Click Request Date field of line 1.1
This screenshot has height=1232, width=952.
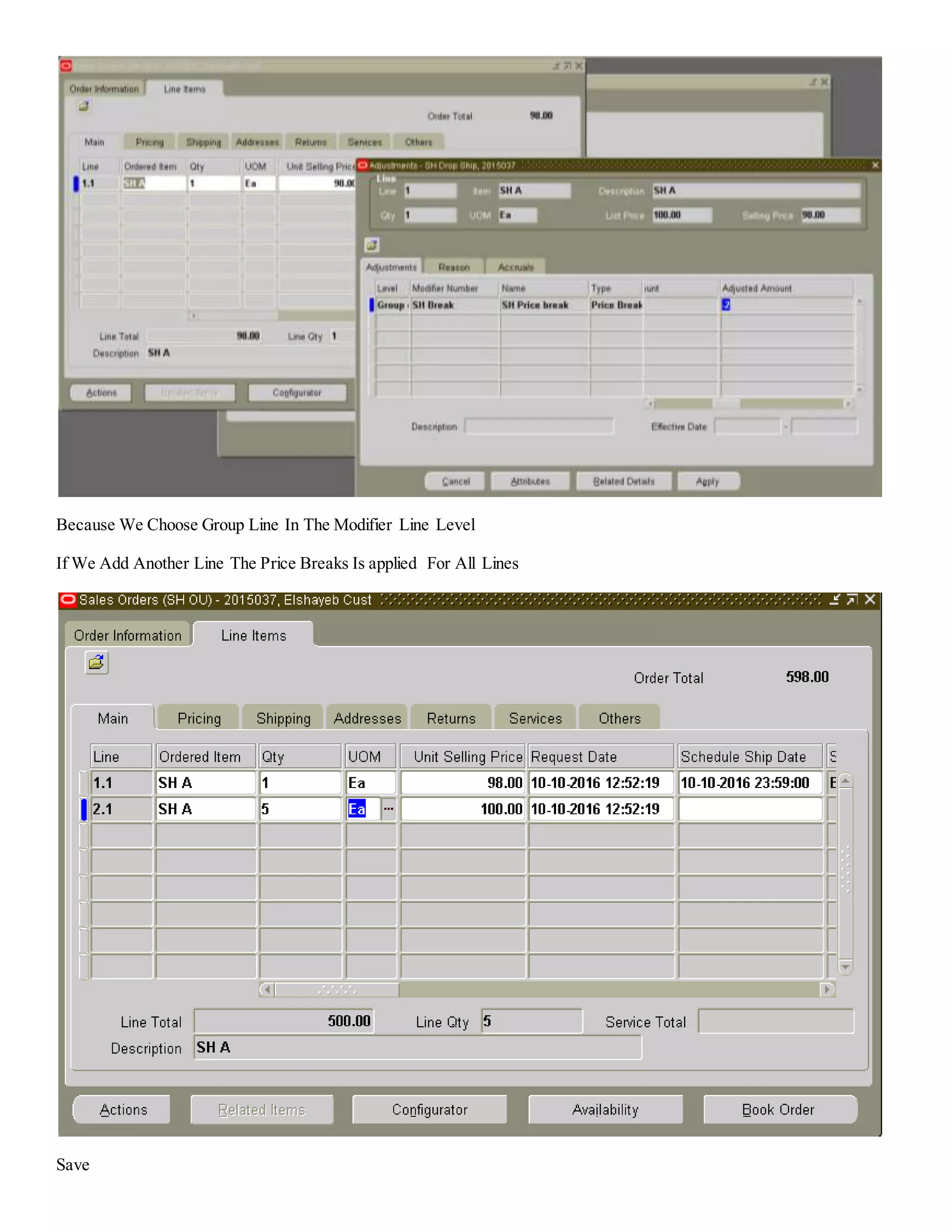pyautogui.click(x=601, y=783)
